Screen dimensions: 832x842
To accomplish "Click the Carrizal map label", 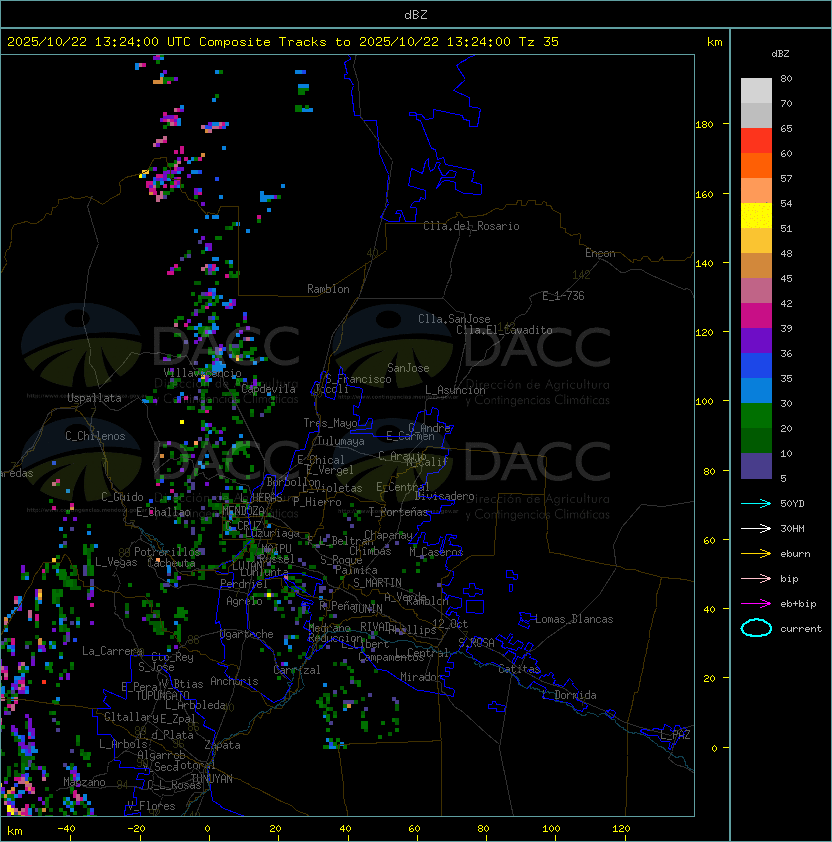I will click(x=297, y=670).
